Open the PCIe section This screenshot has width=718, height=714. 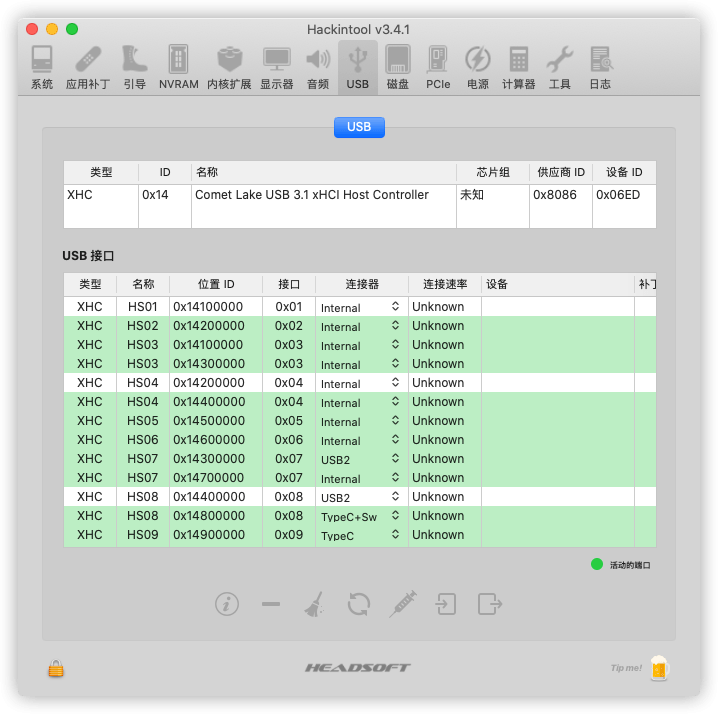pos(438,67)
